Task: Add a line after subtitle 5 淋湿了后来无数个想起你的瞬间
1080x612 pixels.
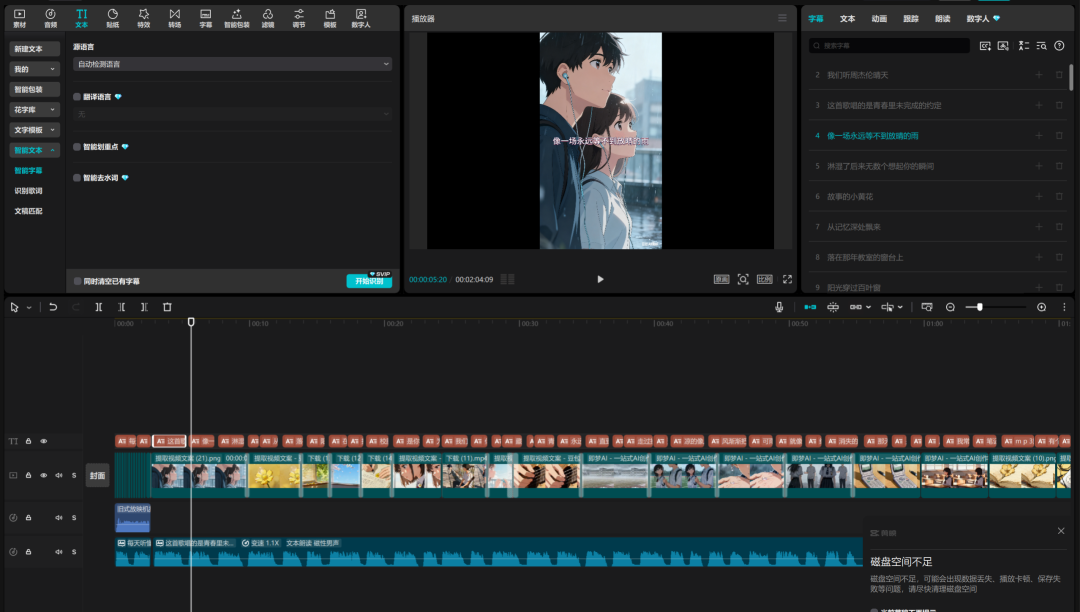Action: click(1039, 166)
